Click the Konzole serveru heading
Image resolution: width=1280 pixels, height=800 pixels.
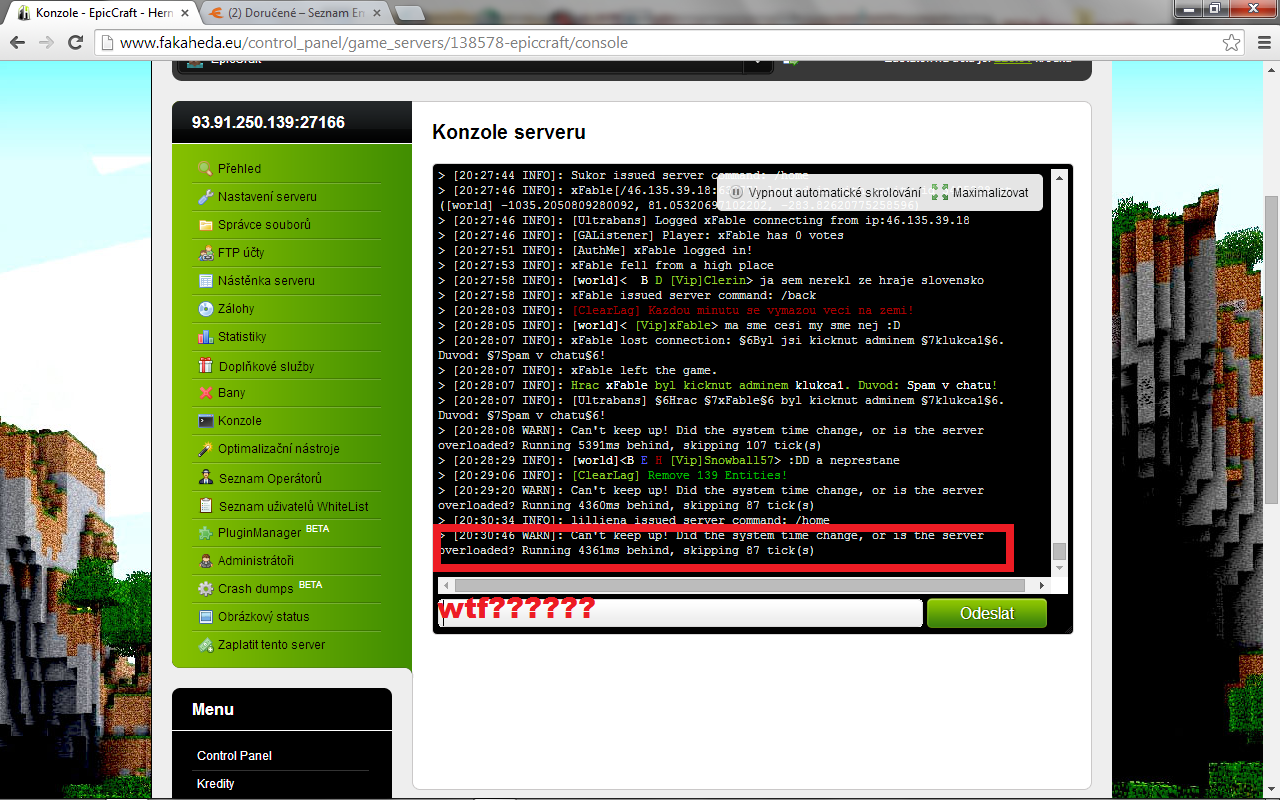(509, 132)
